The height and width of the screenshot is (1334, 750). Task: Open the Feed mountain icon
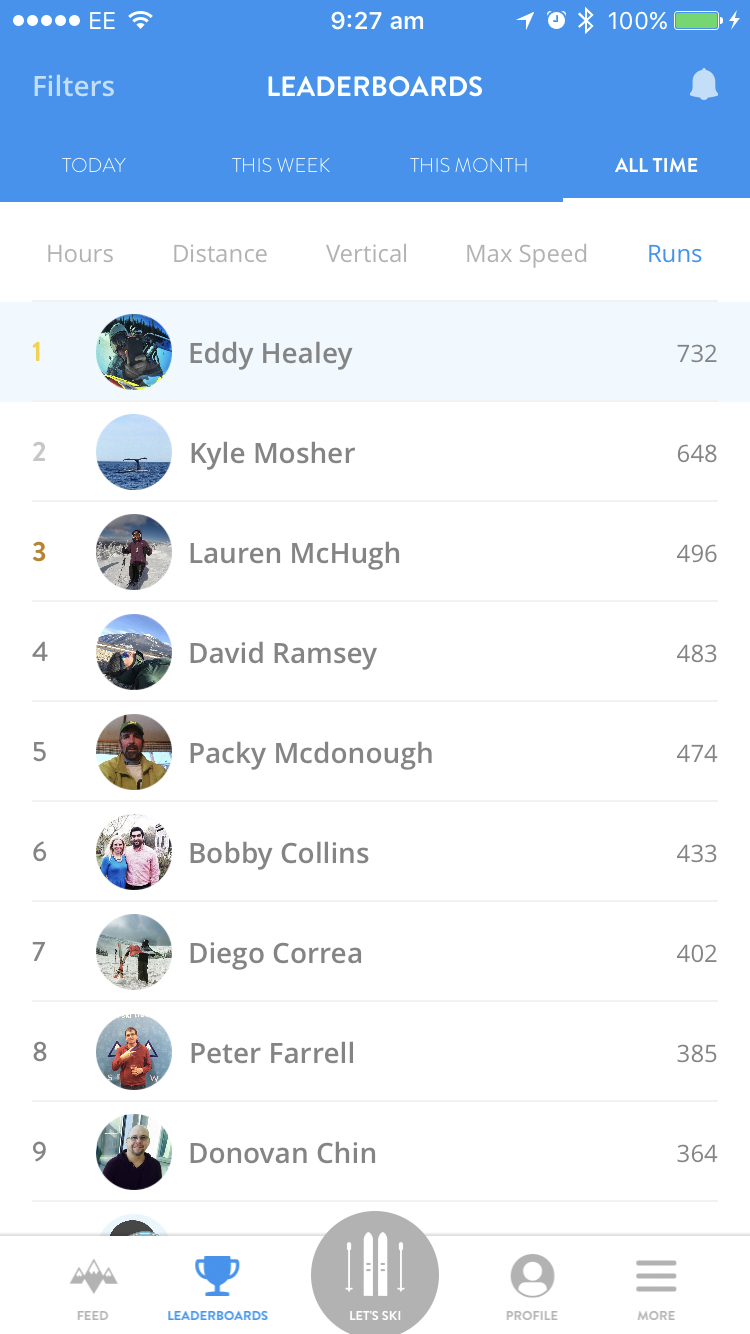pos(93,1277)
